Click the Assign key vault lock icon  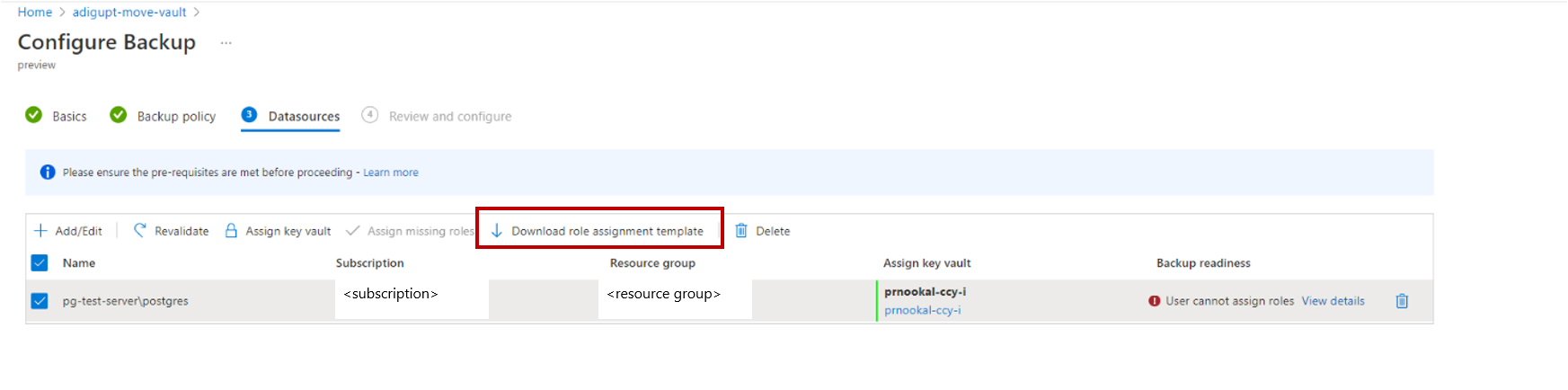click(x=231, y=230)
